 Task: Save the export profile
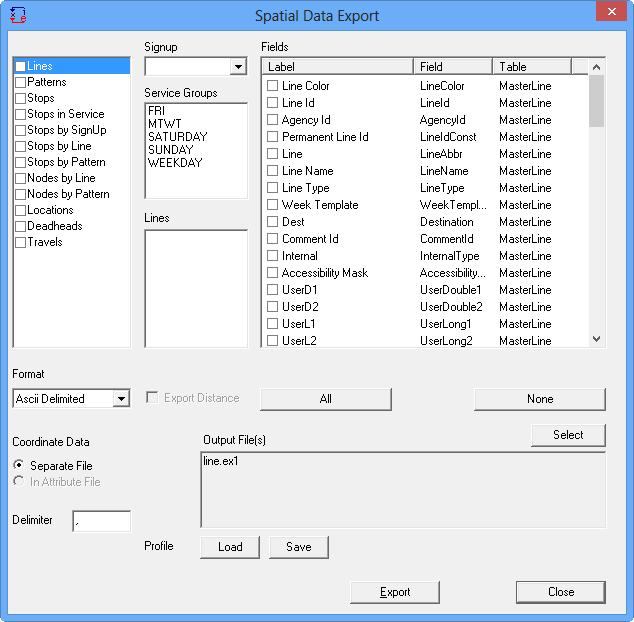(x=299, y=547)
